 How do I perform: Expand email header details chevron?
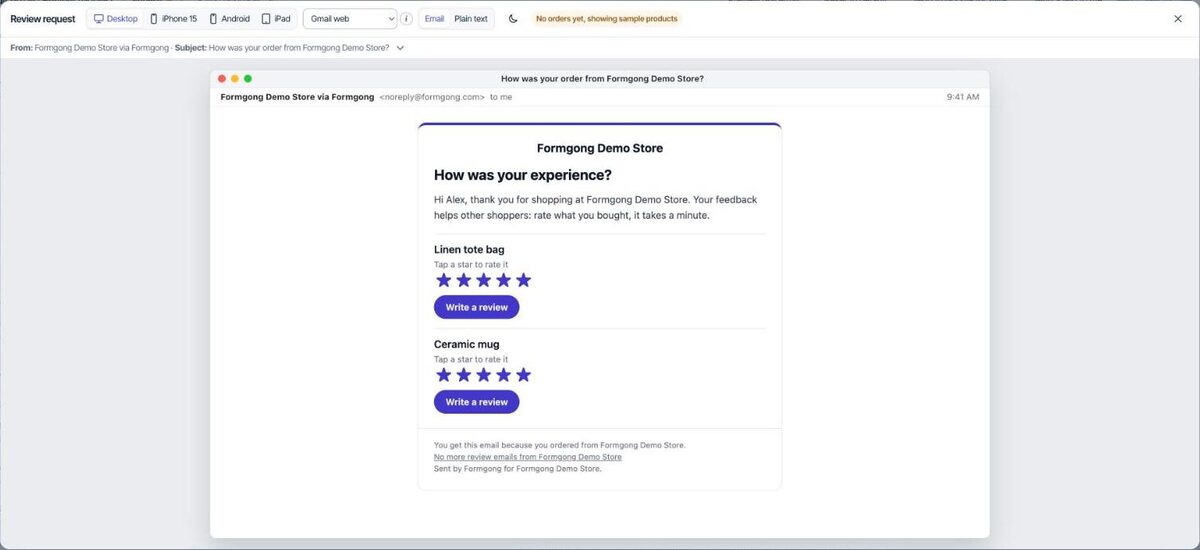[x=400, y=47]
